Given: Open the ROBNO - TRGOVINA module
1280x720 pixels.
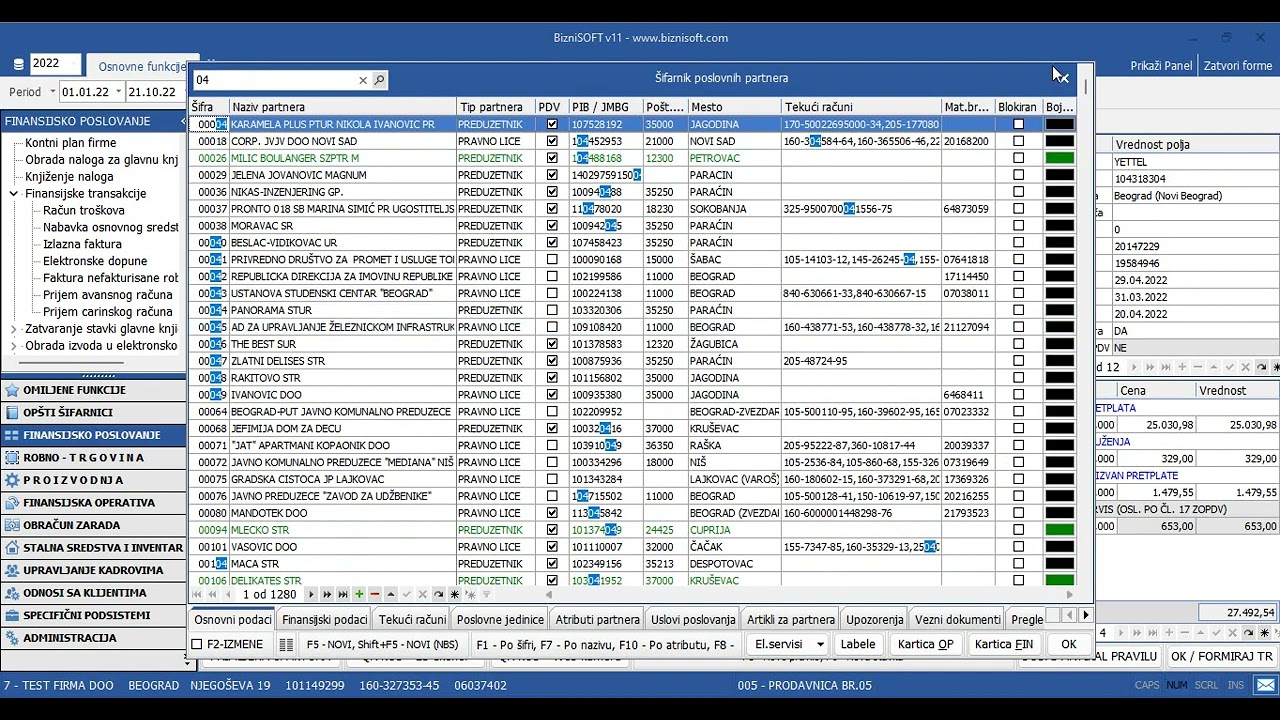Looking at the screenshot, I should pos(93,457).
